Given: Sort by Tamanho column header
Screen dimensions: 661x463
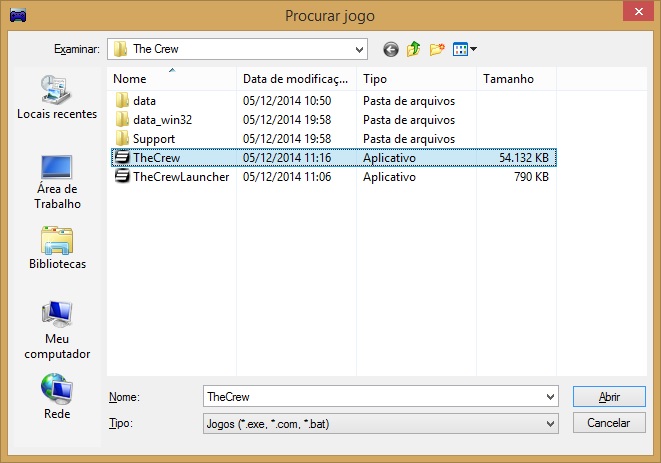Looking at the screenshot, I should point(516,79).
